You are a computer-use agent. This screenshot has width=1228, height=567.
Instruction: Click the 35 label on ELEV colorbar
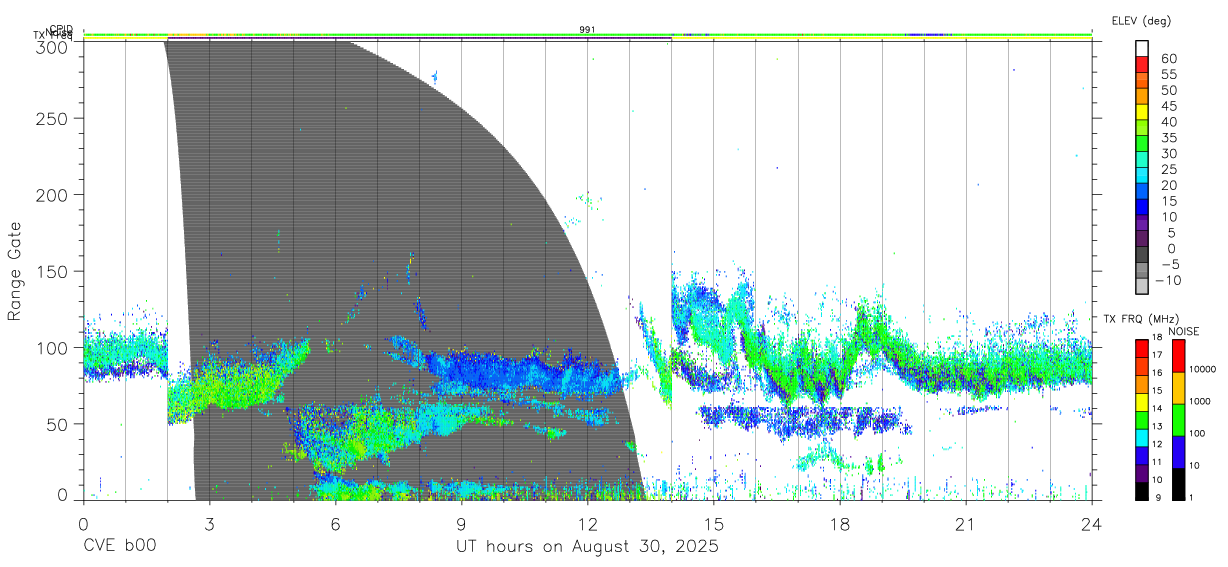click(1169, 138)
